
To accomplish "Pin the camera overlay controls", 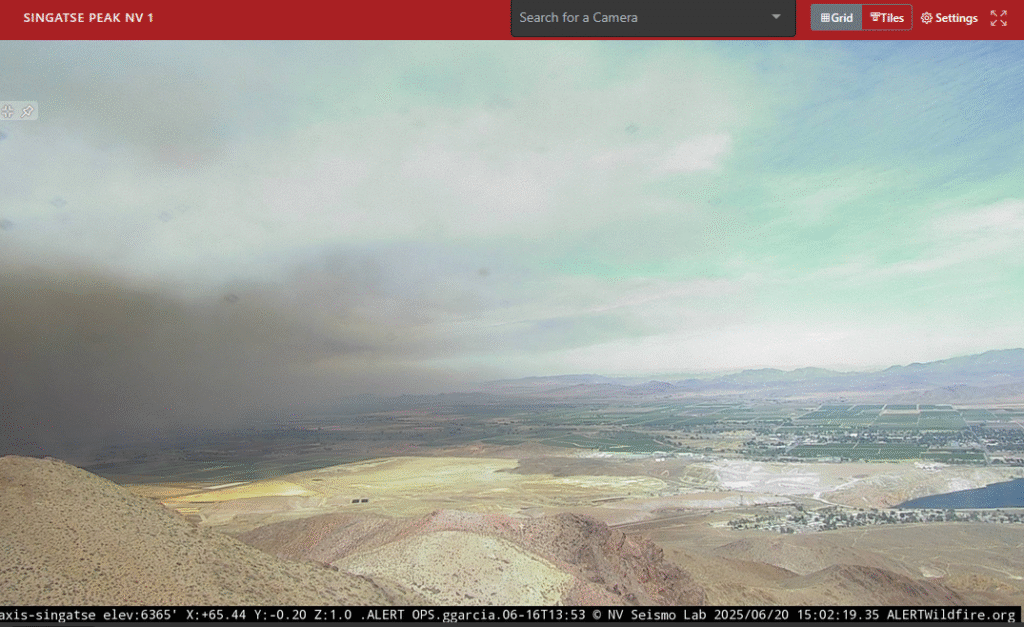I will pos(27,110).
